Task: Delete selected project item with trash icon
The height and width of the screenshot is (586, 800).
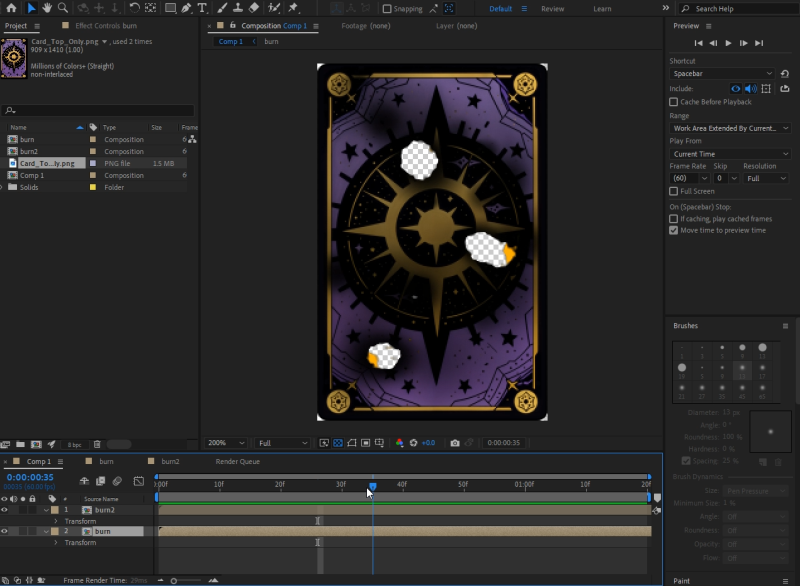Action: pyautogui.click(x=97, y=445)
